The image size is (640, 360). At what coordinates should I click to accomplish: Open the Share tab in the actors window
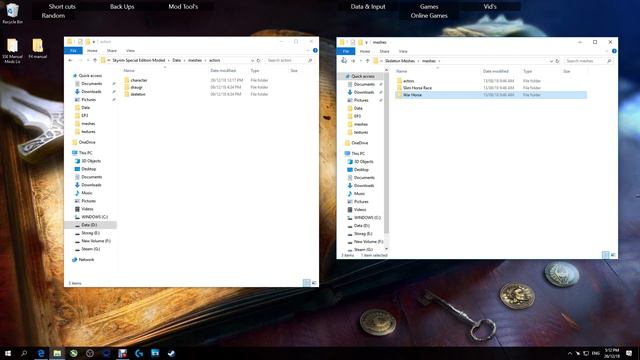[112, 51]
